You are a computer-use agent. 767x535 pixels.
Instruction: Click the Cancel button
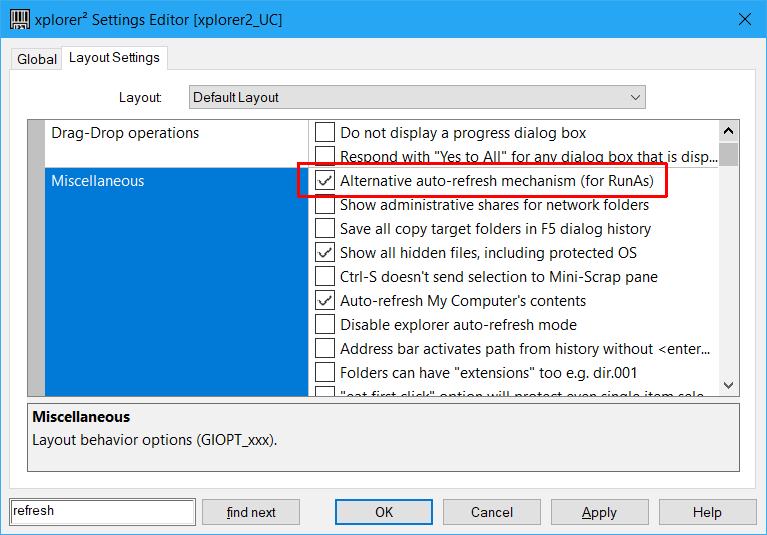492,512
